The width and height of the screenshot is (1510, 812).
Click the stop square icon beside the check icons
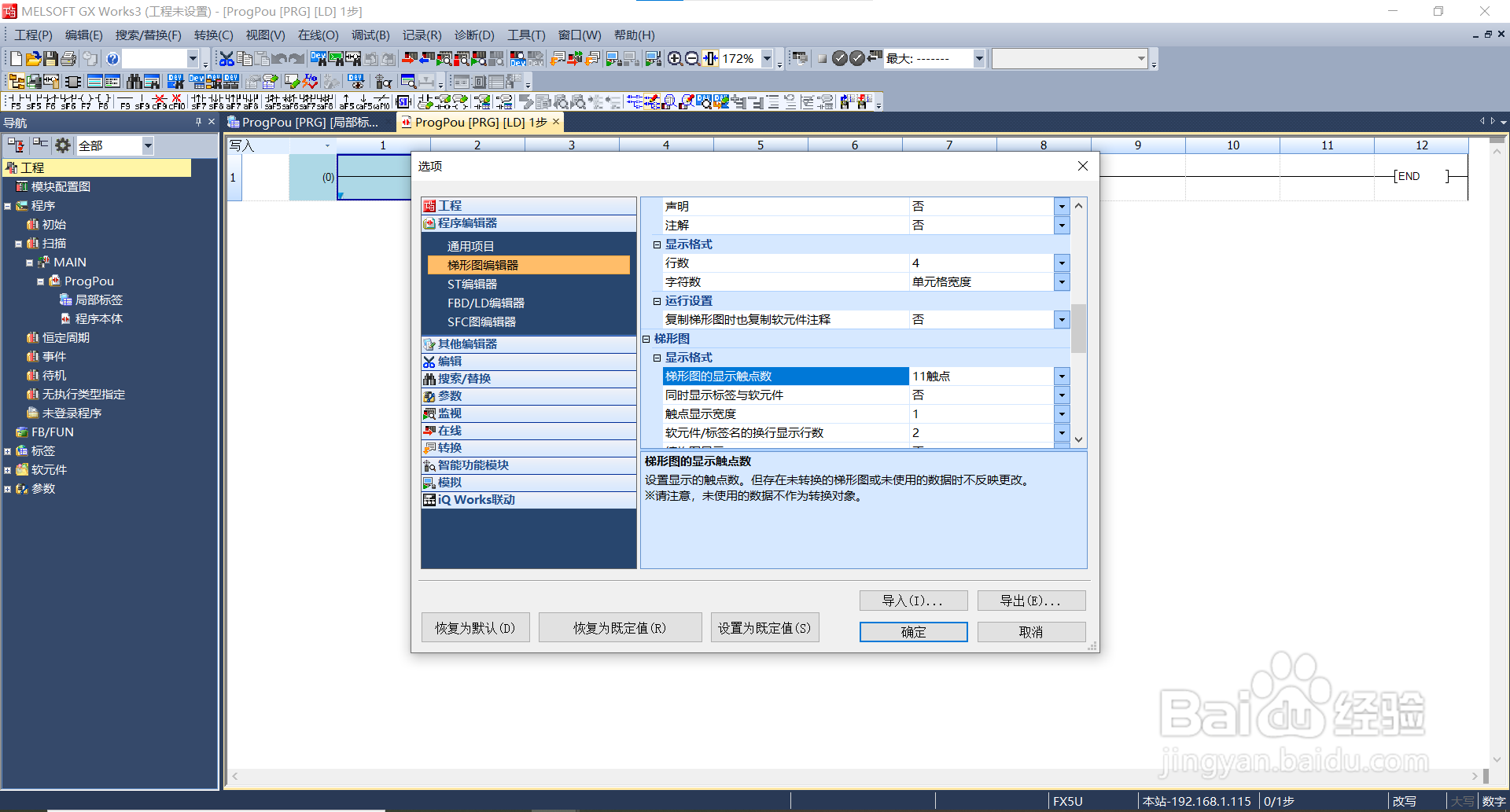click(x=822, y=59)
